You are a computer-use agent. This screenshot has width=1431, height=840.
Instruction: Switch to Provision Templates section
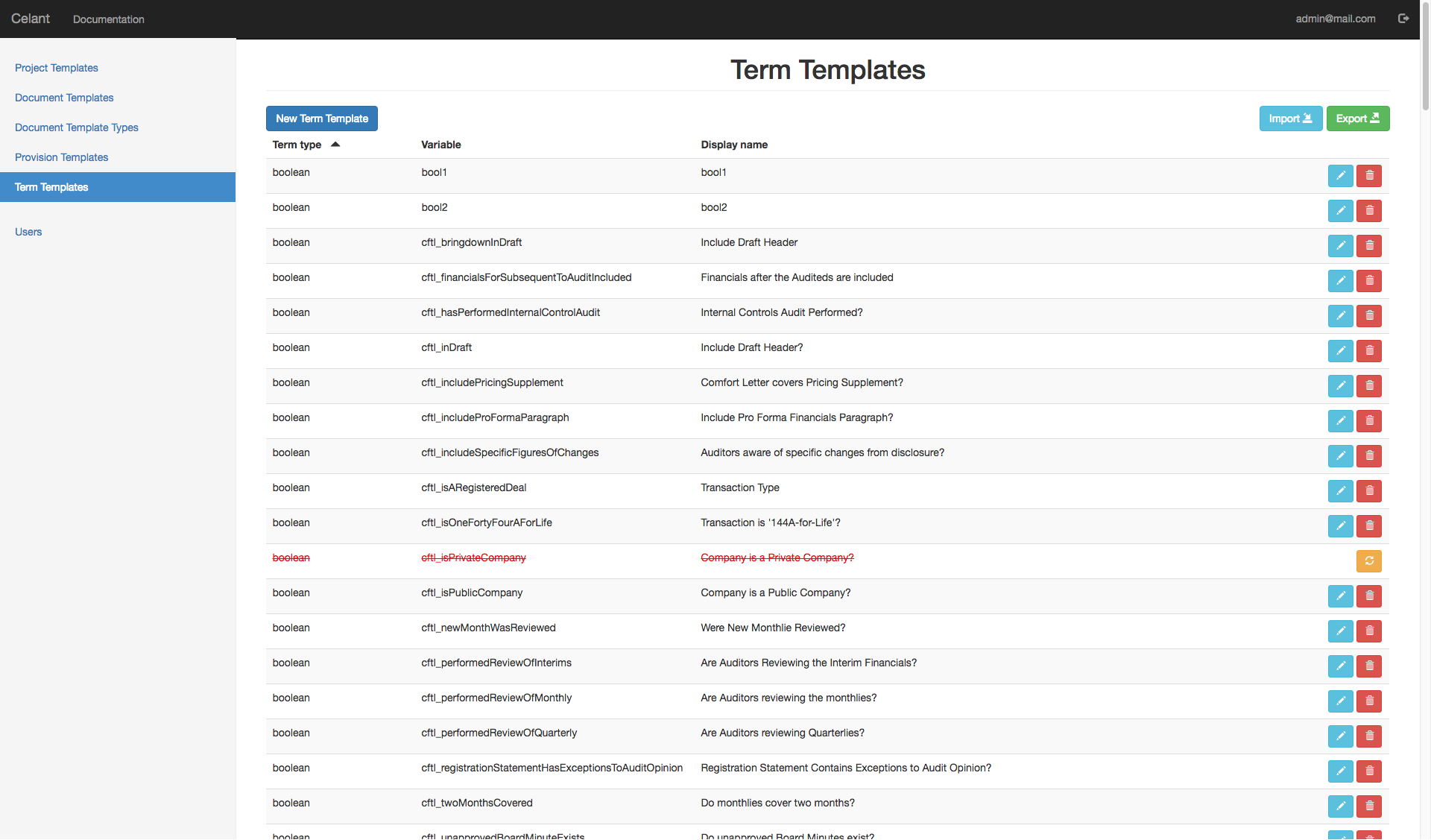point(61,157)
